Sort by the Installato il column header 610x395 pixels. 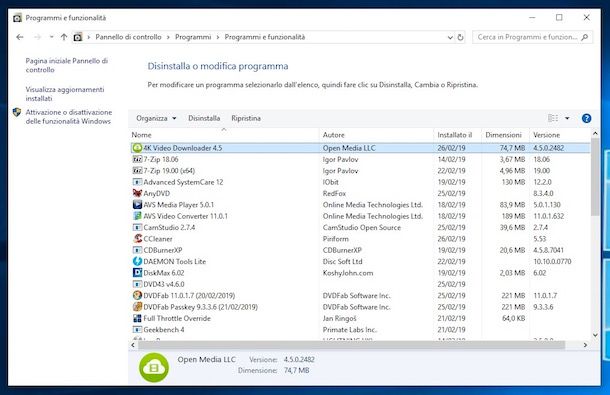coord(458,135)
